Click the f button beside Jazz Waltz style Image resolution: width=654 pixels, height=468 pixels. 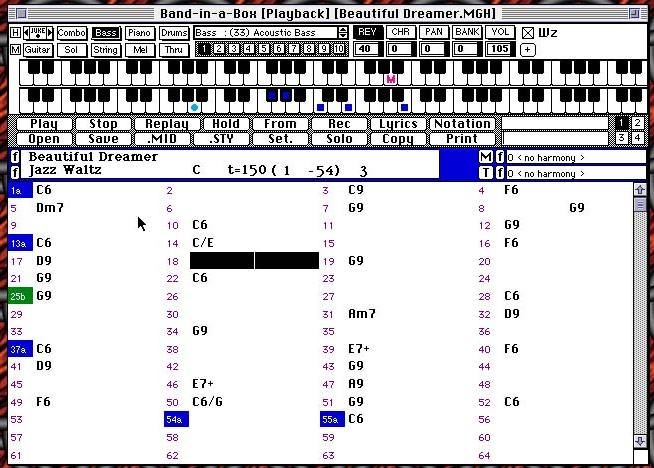(15, 171)
